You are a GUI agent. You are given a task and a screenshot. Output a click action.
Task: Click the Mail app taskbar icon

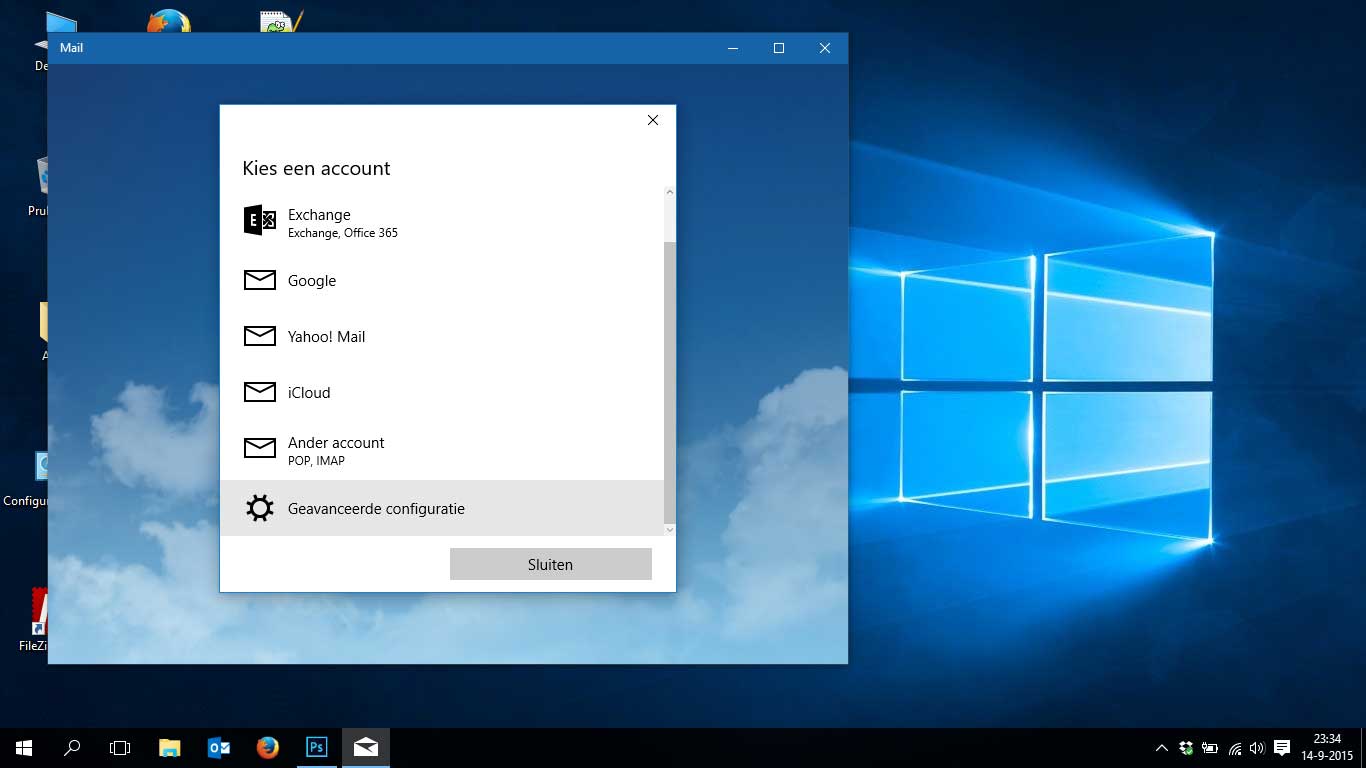click(366, 748)
